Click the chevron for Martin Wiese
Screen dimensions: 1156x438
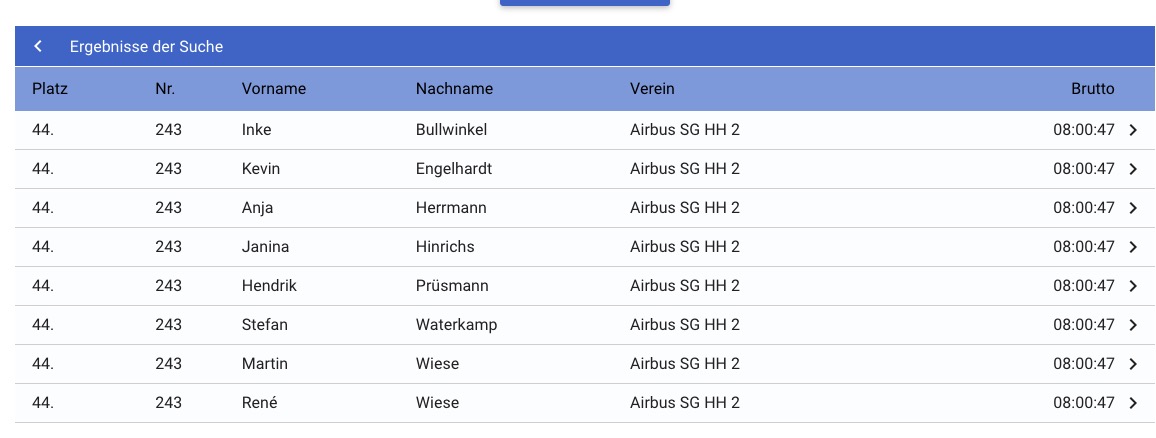pyautogui.click(x=1133, y=364)
